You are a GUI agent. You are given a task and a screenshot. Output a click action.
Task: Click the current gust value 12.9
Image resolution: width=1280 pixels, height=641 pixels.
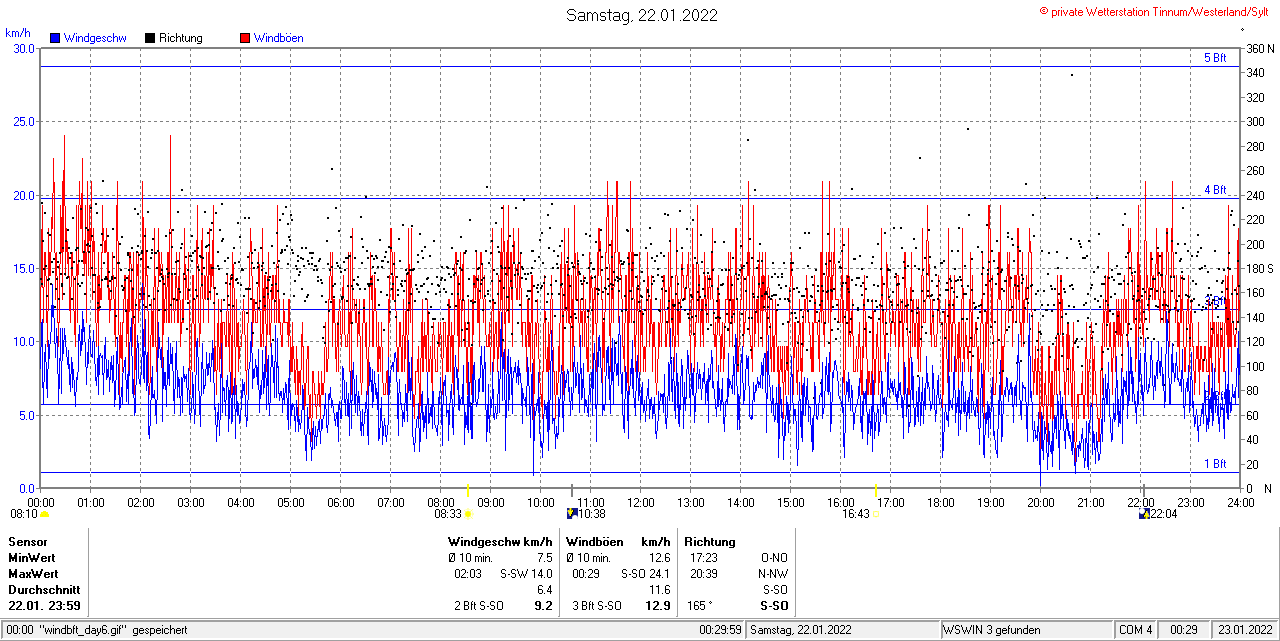click(659, 606)
